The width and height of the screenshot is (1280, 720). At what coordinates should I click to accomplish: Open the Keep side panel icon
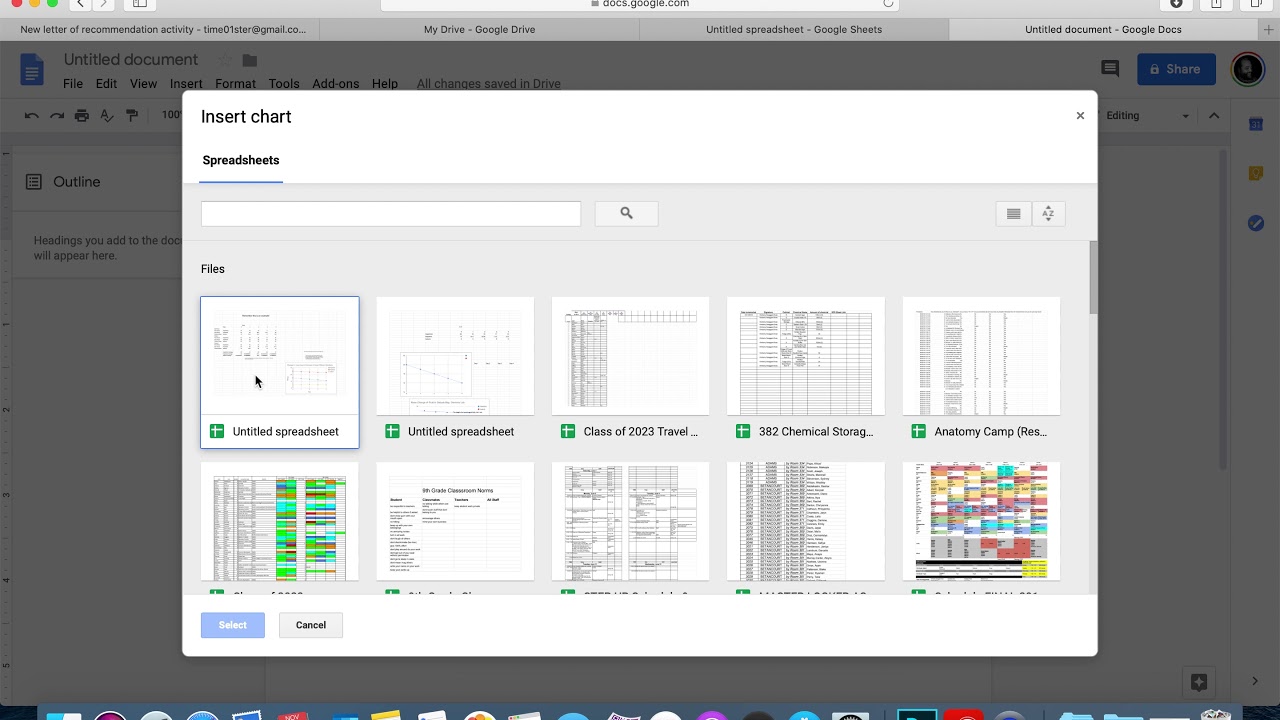pyautogui.click(x=1256, y=174)
